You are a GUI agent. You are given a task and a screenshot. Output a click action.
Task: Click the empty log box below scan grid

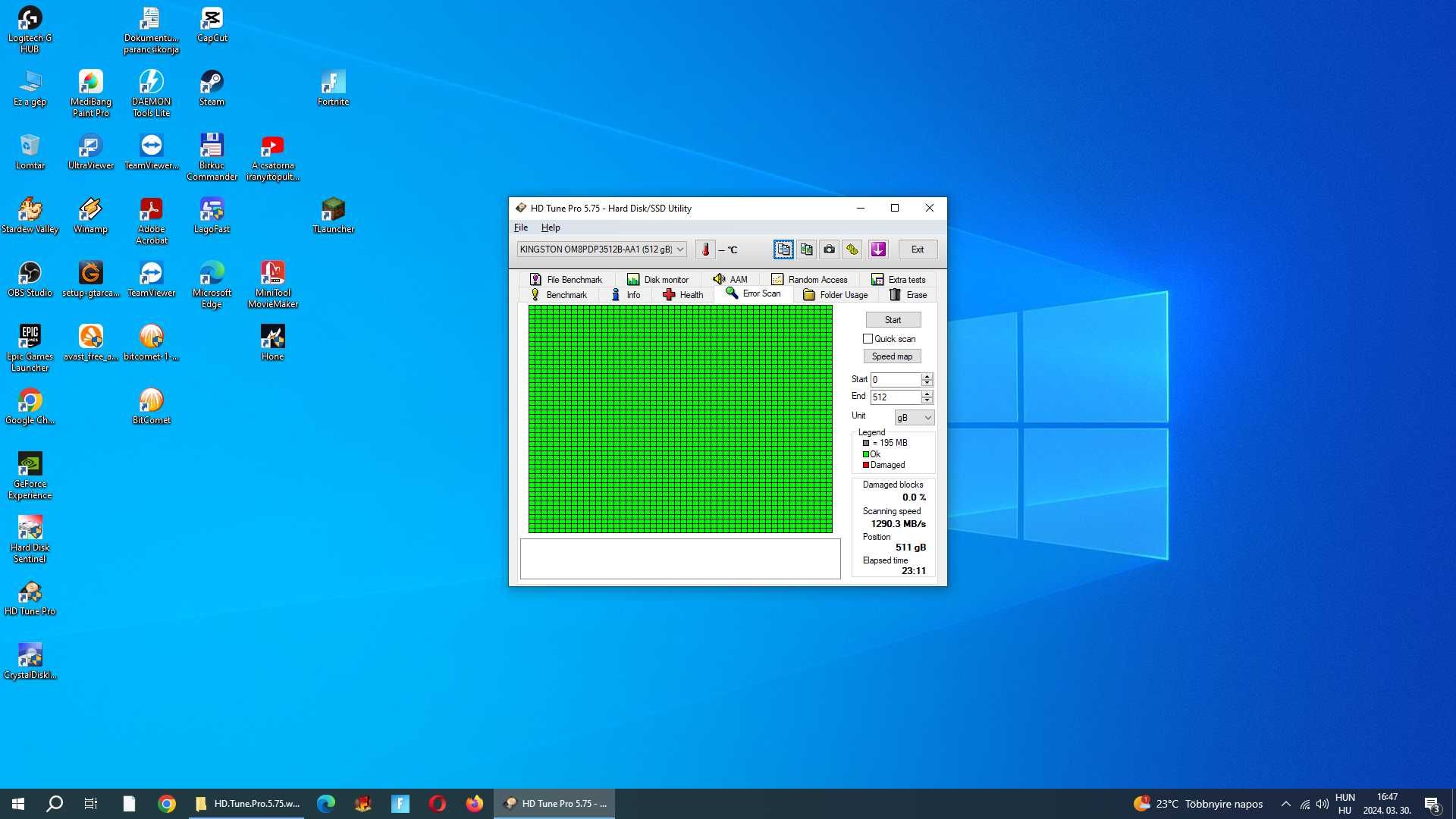pos(680,559)
